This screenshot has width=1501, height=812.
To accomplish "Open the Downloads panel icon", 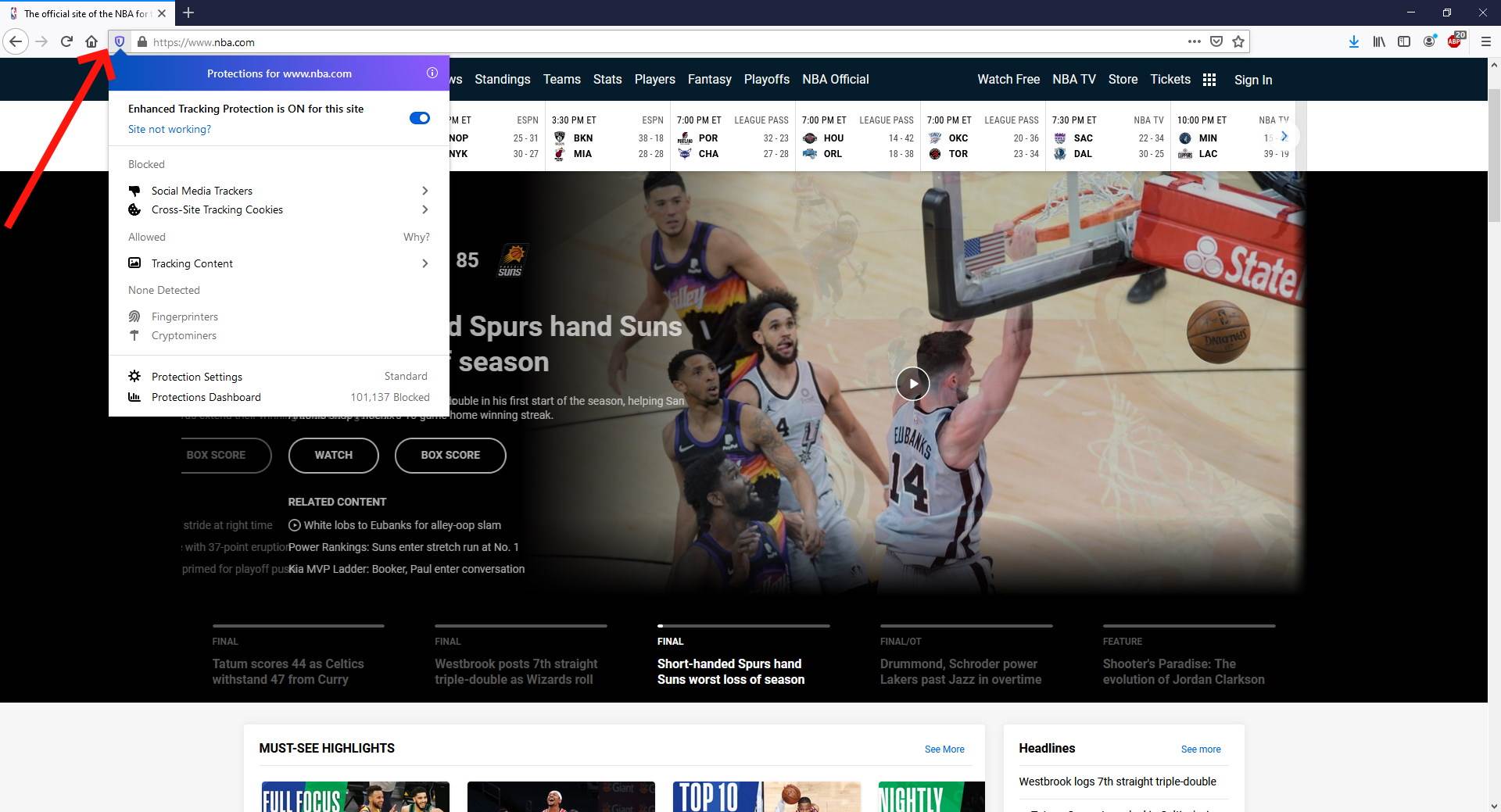I will pos(1354,41).
